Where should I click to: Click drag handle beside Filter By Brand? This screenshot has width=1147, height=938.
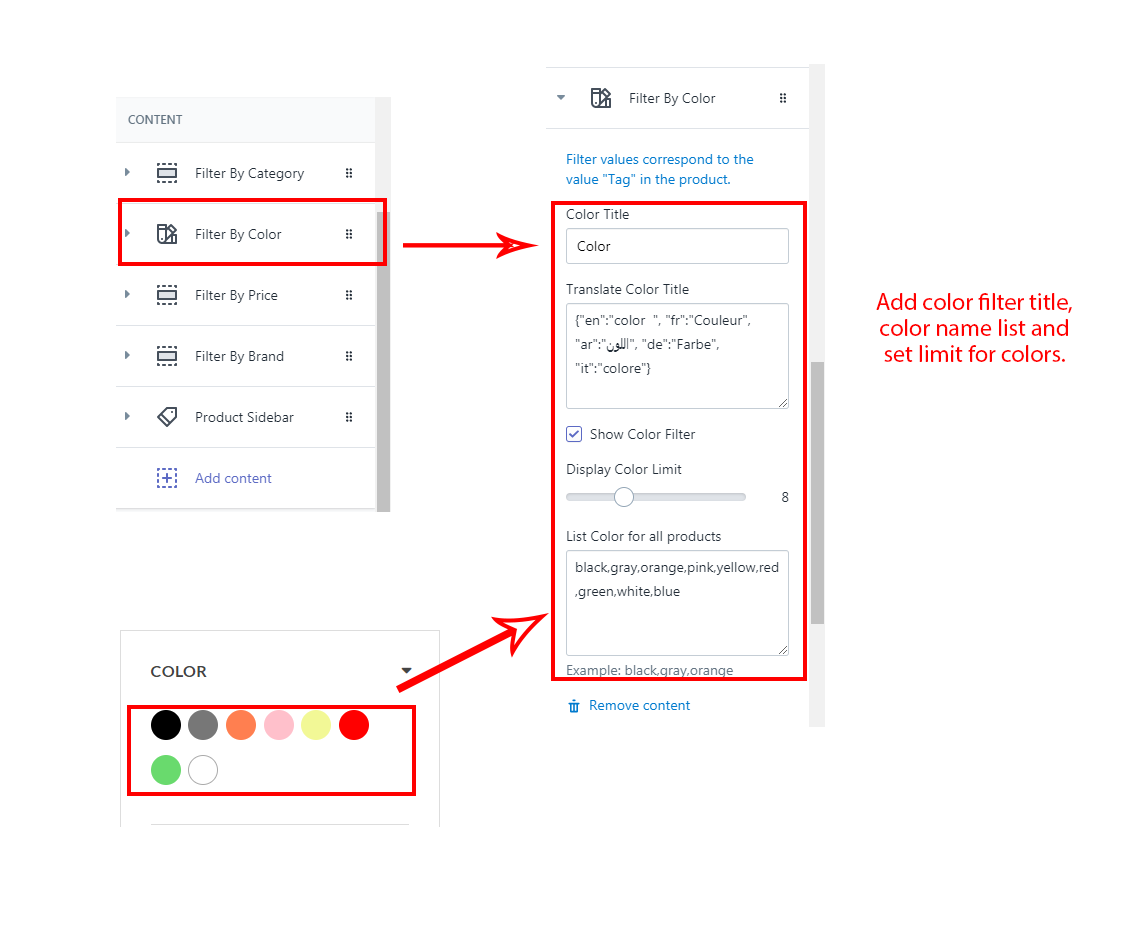(349, 356)
